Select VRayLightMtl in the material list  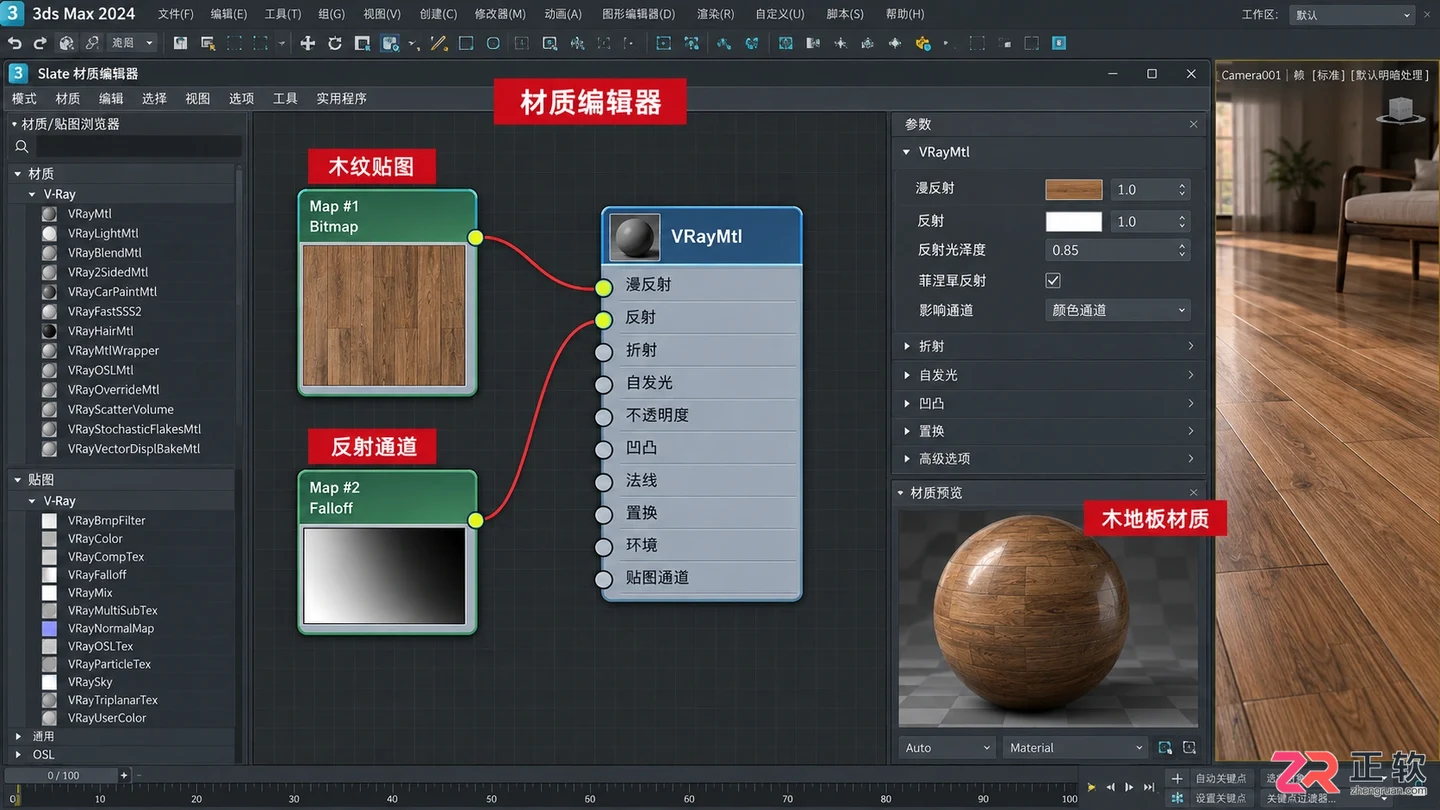[103, 233]
